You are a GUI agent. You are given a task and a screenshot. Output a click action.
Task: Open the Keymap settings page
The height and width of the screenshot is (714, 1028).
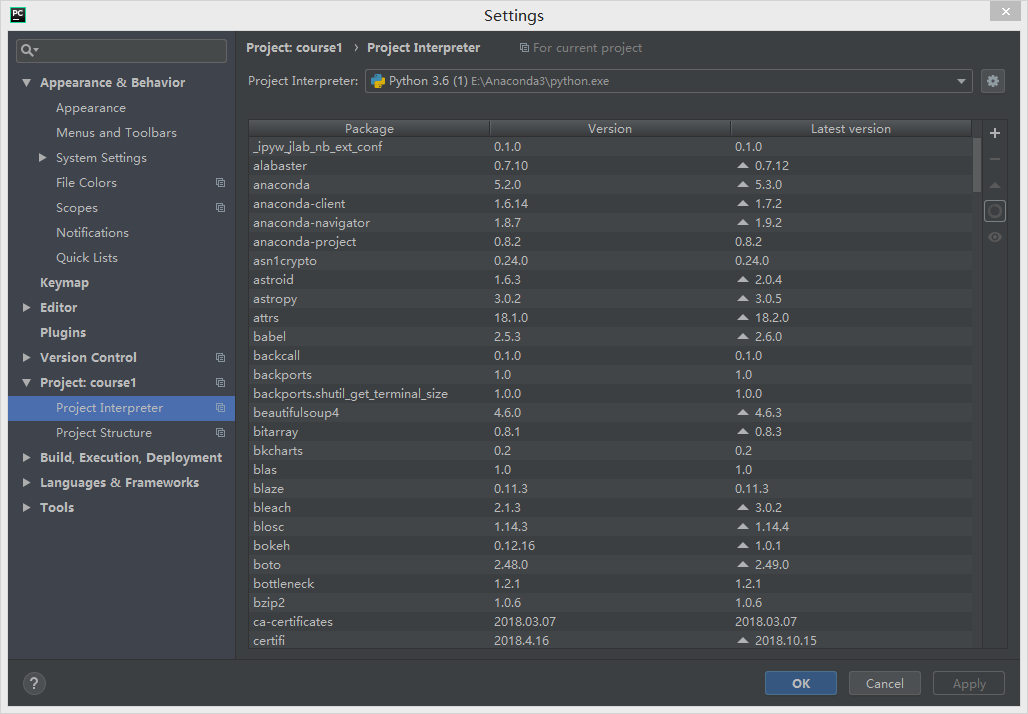[x=64, y=283]
